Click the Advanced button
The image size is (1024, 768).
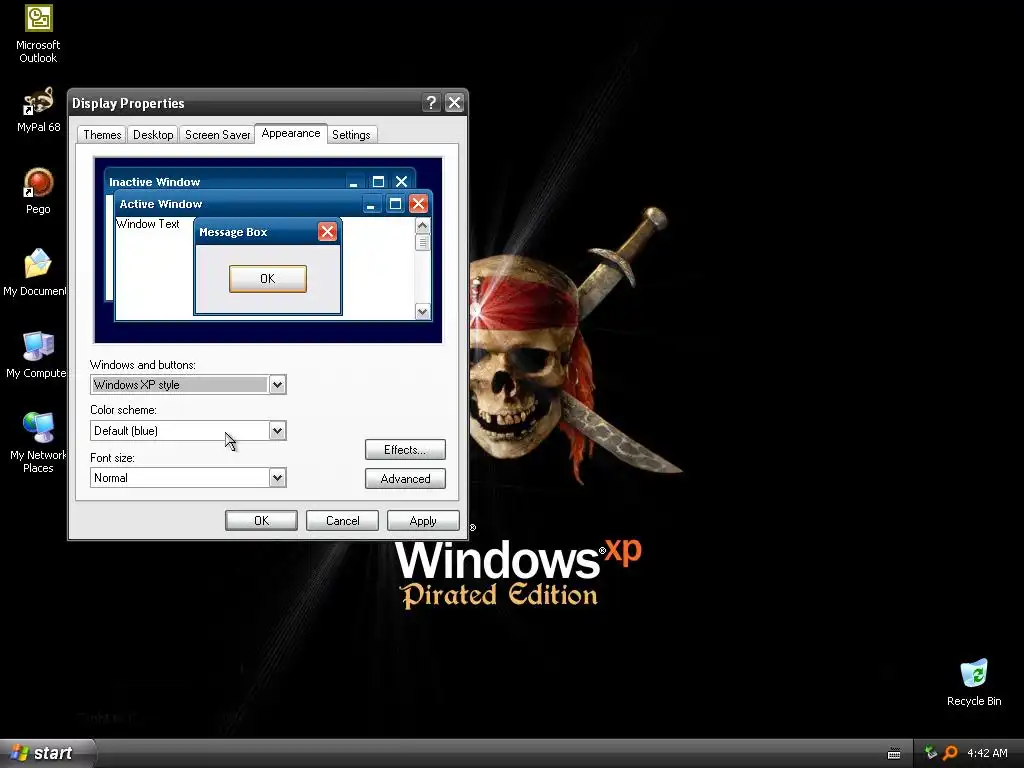405,479
